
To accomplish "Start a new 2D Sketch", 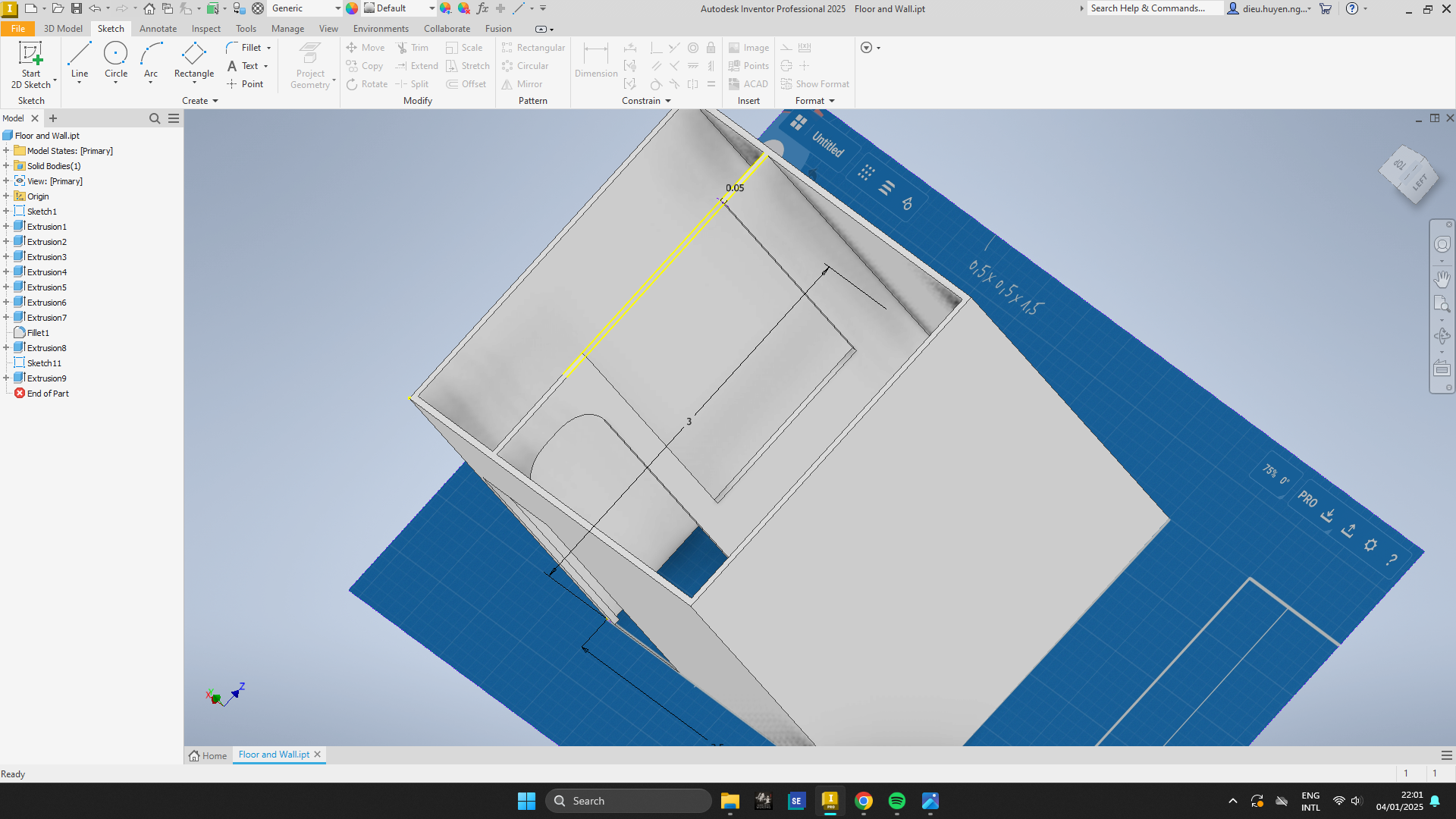I will click(31, 66).
